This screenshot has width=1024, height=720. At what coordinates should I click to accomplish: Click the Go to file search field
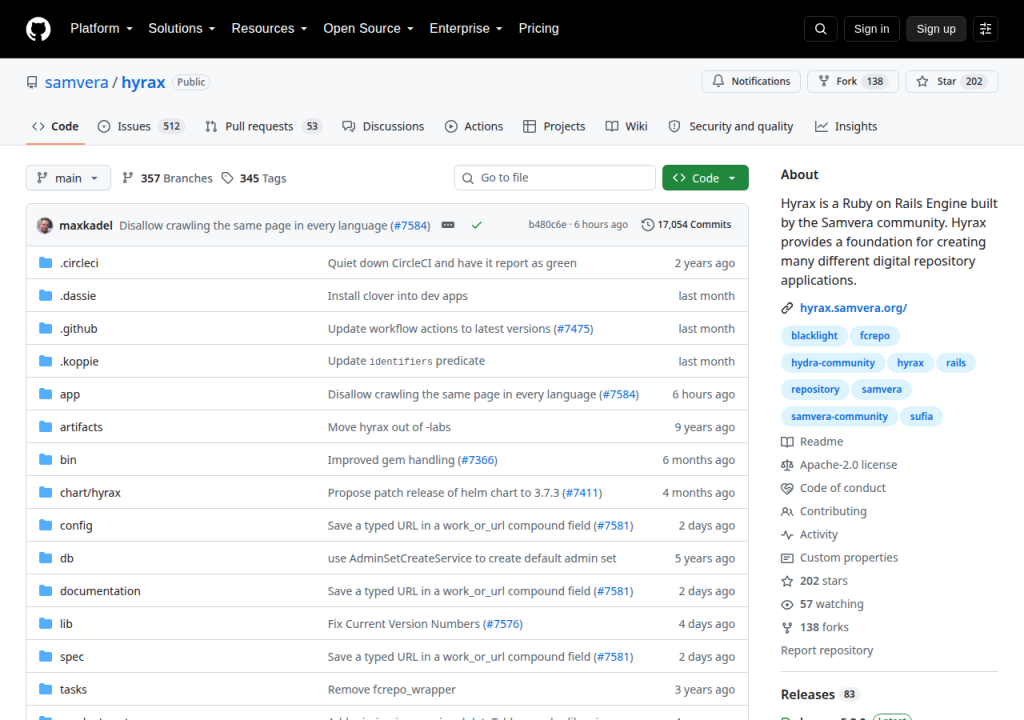[554, 178]
